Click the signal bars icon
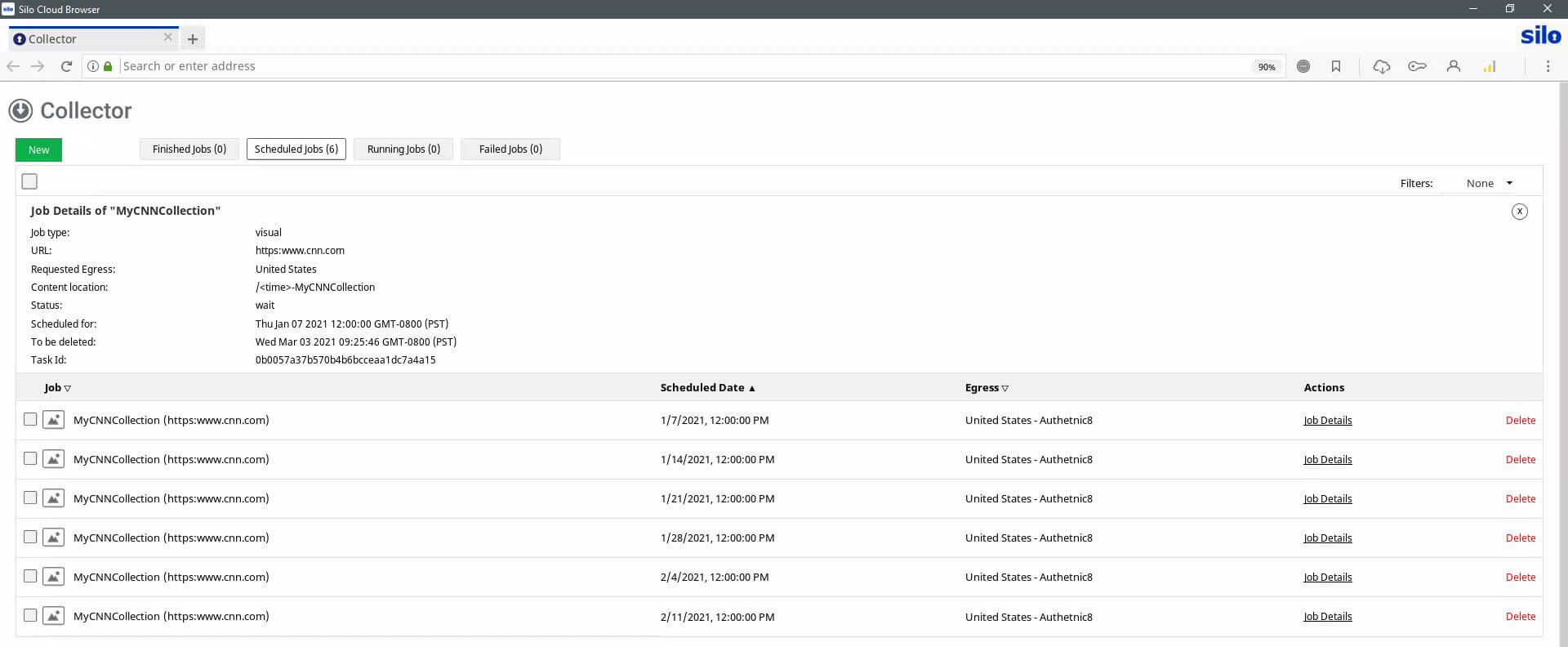 click(x=1490, y=66)
